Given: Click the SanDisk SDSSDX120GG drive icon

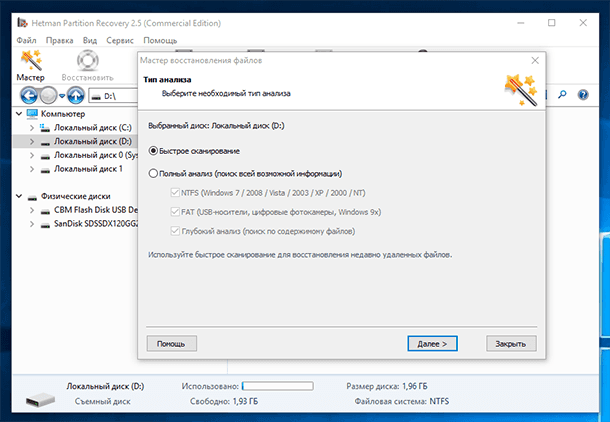Looking at the screenshot, I should click(45, 224).
